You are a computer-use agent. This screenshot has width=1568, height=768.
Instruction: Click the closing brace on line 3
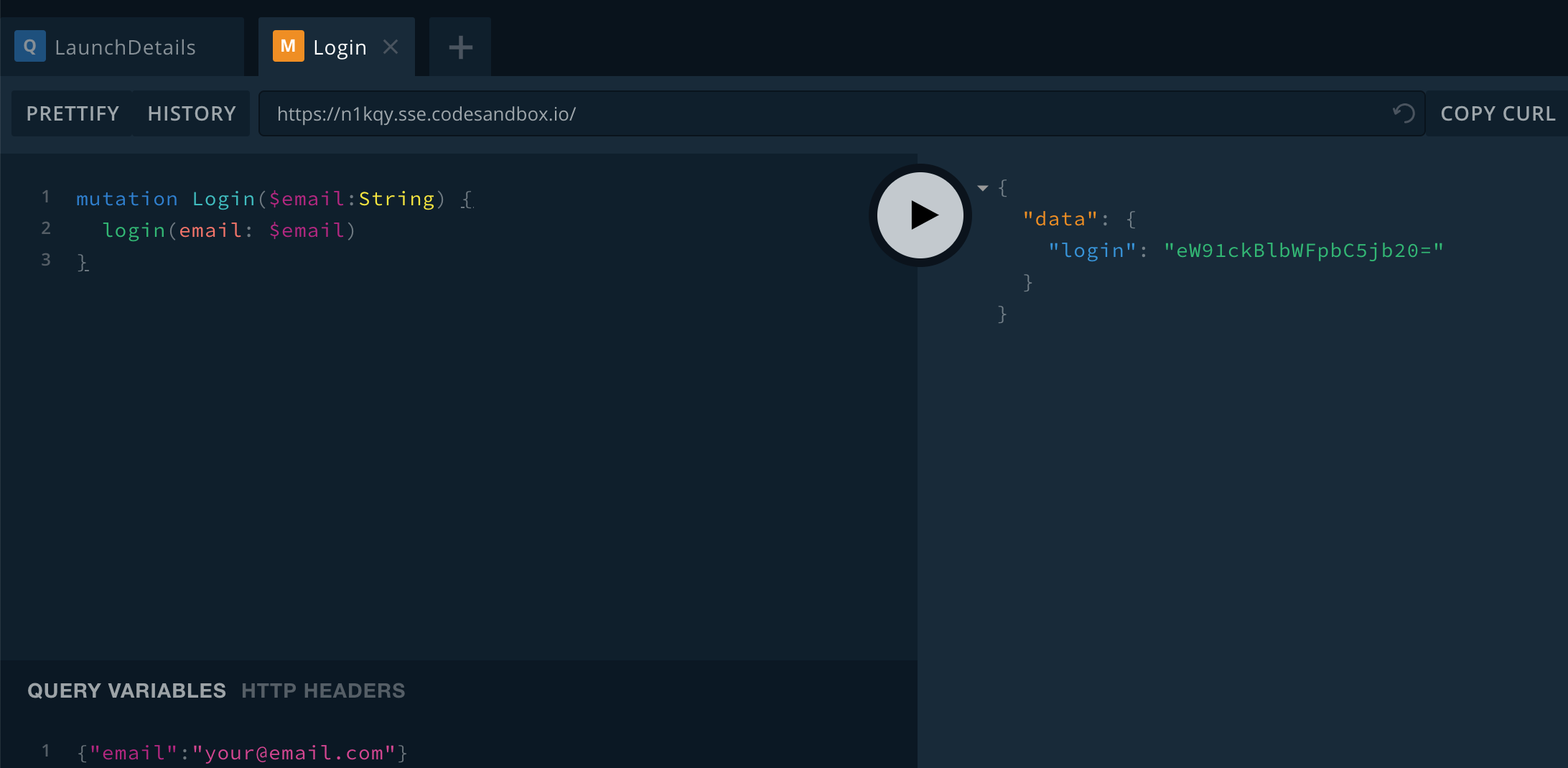82,262
